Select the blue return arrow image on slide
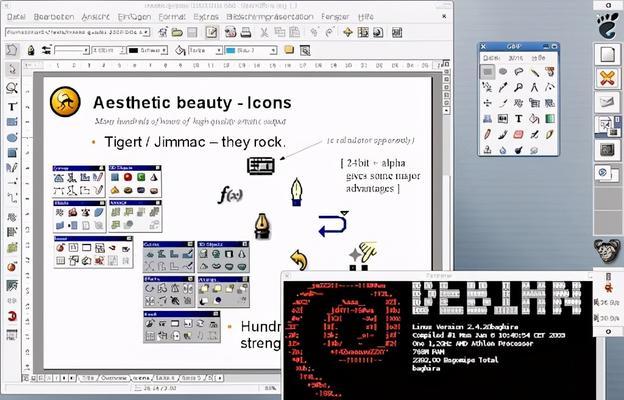This screenshot has width=624, height=400. tap(333, 224)
